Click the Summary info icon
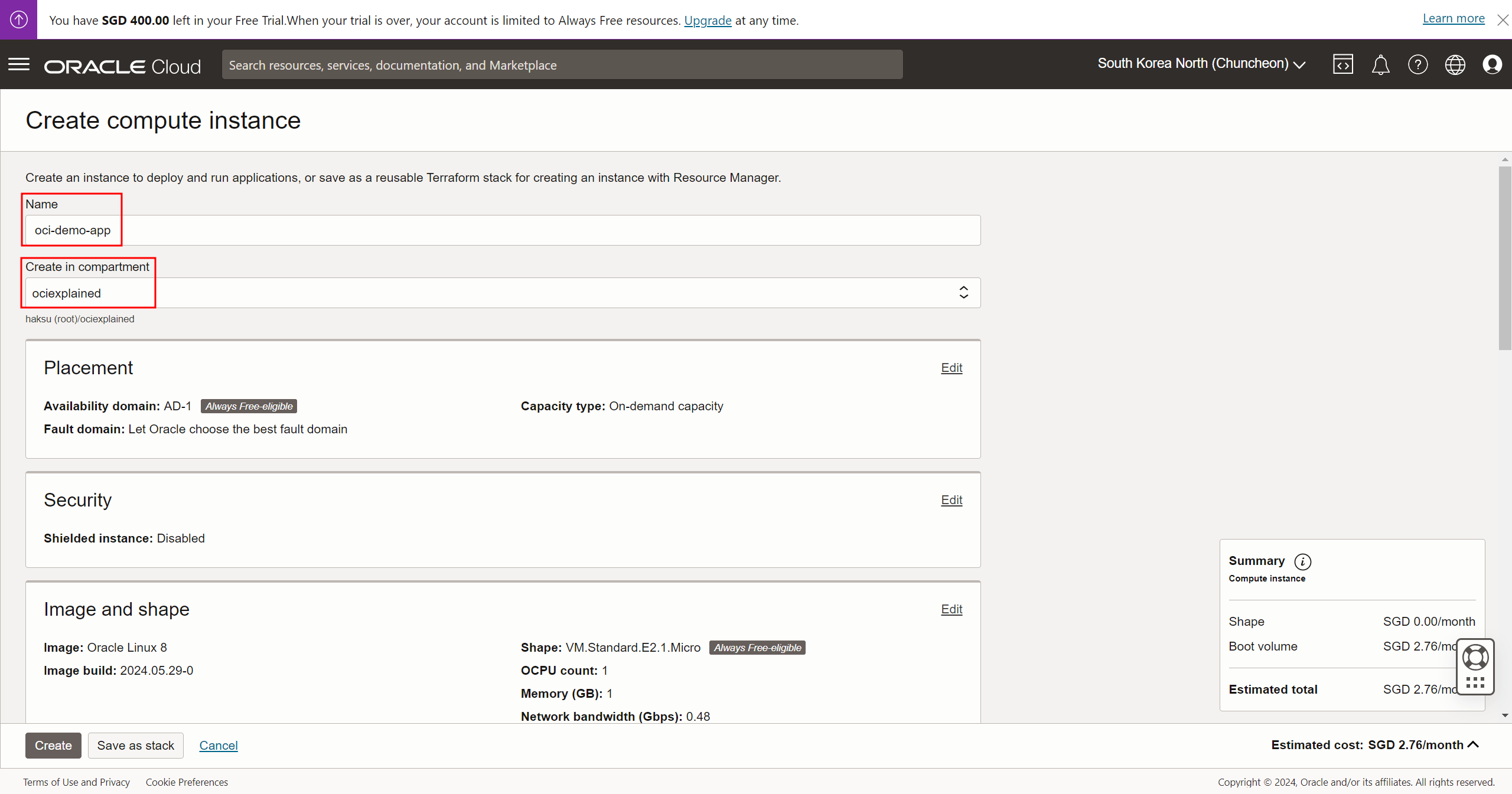Viewport: 1512px width, 794px height. [x=1302, y=561]
